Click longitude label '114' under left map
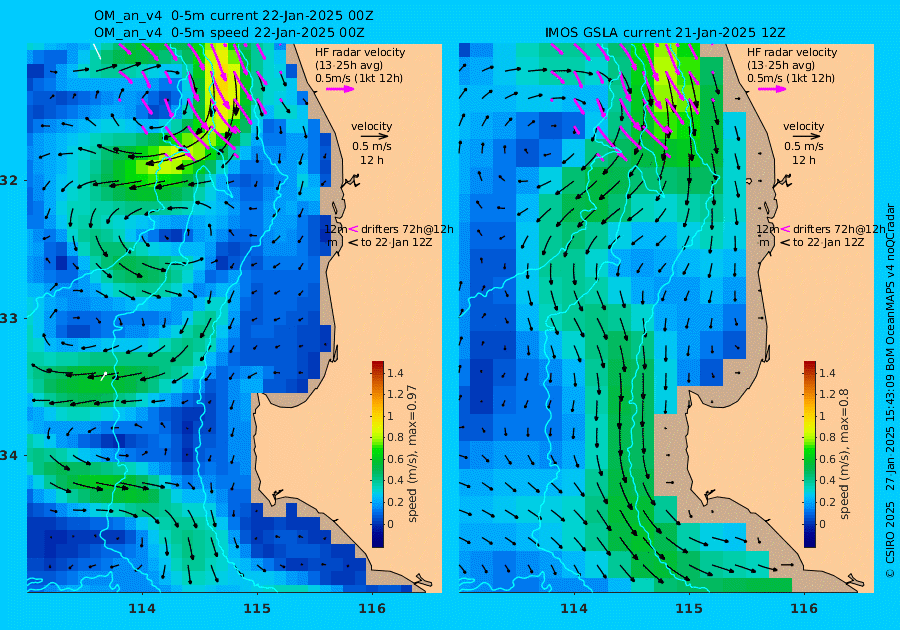The image size is (900, 630). [142, 608]
